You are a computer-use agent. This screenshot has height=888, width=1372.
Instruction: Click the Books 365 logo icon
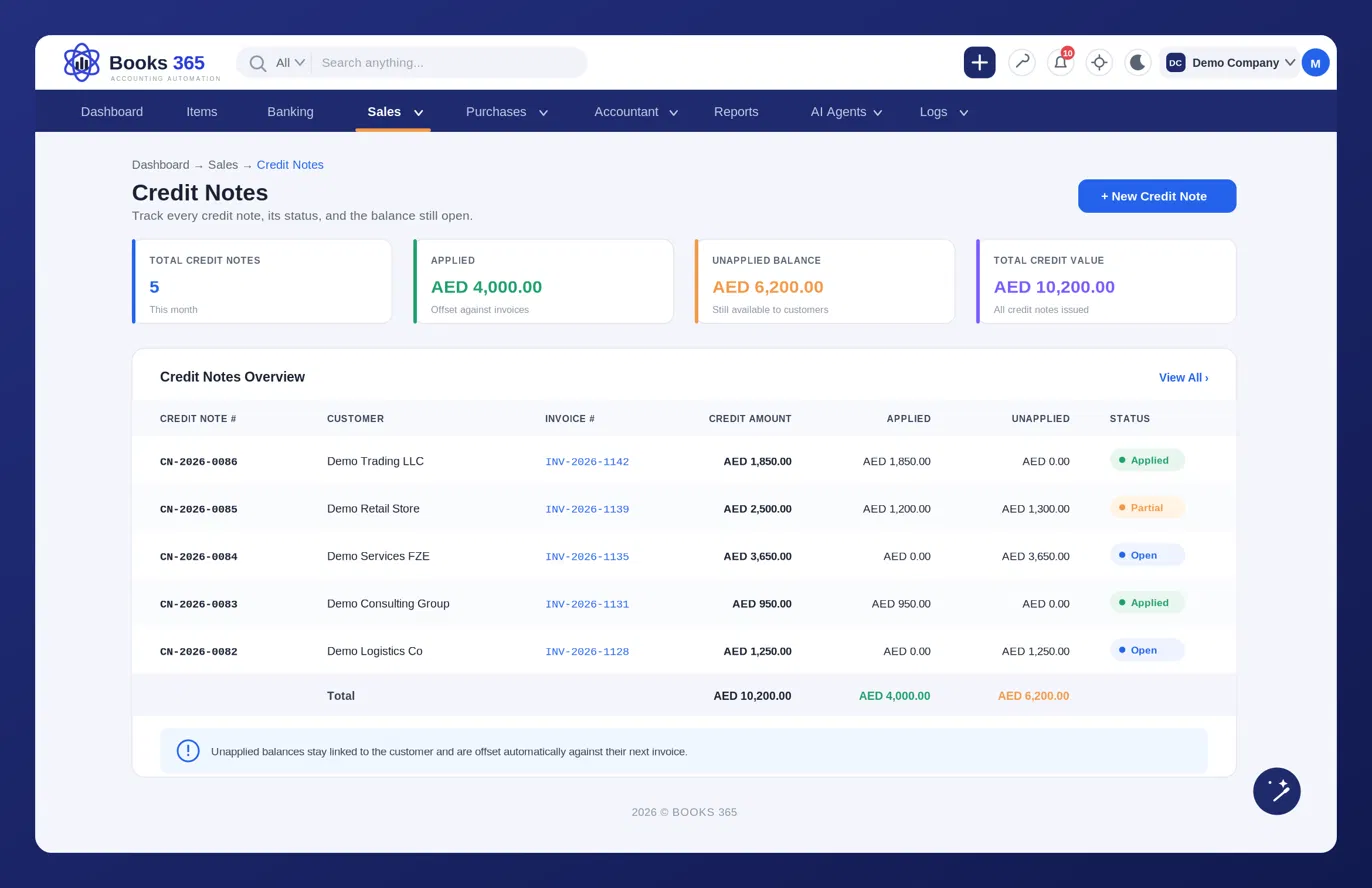point(82,62)
